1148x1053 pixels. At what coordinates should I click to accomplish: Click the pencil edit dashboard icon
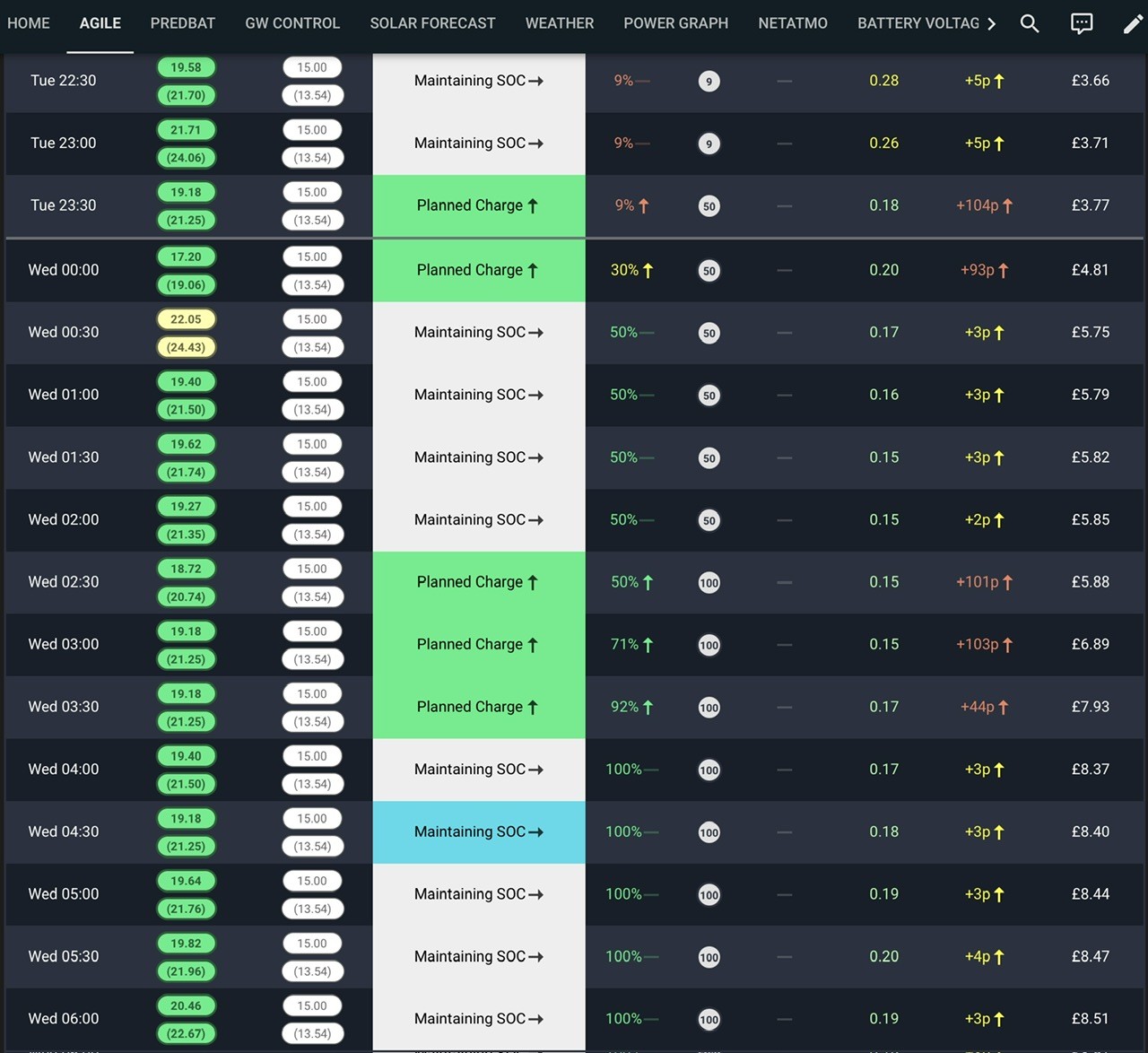1133,23
